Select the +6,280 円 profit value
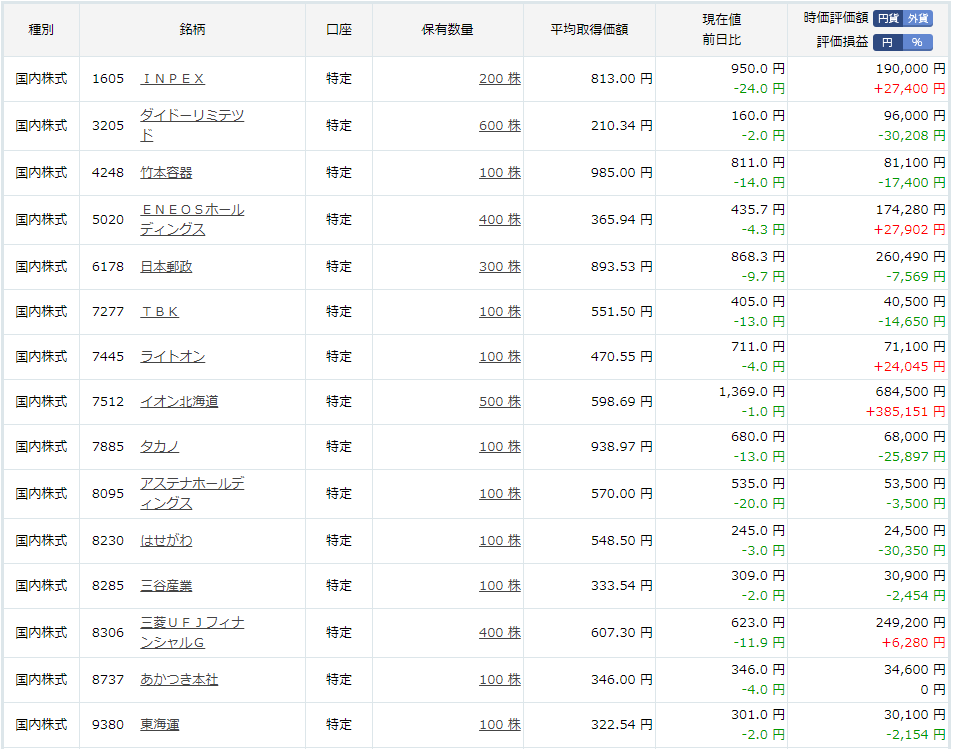The height and width of the screenshot is (749, 953). point(913,642)
